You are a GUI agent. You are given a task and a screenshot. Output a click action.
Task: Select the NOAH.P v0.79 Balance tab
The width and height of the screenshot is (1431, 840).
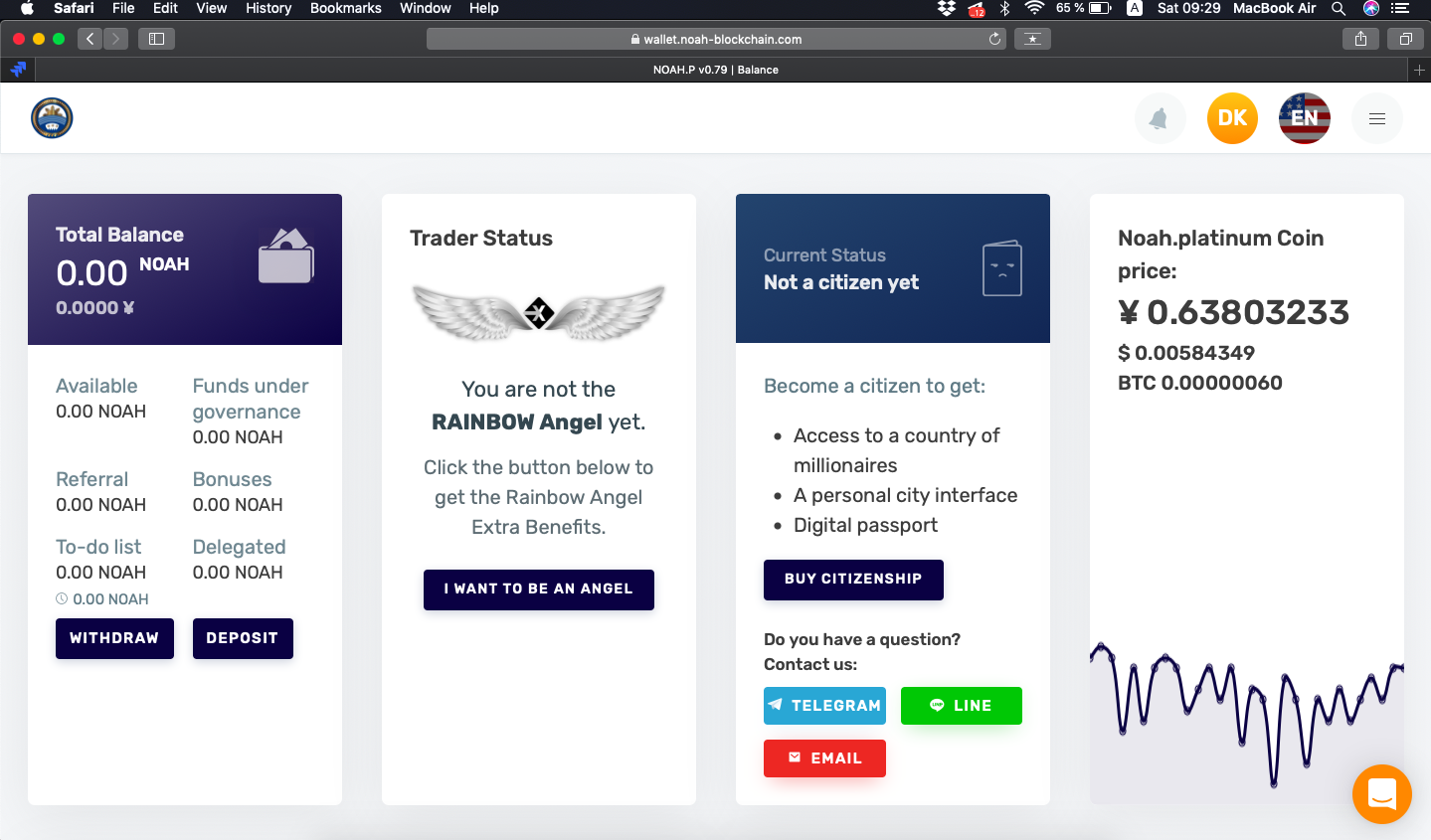tap(716, 70)
